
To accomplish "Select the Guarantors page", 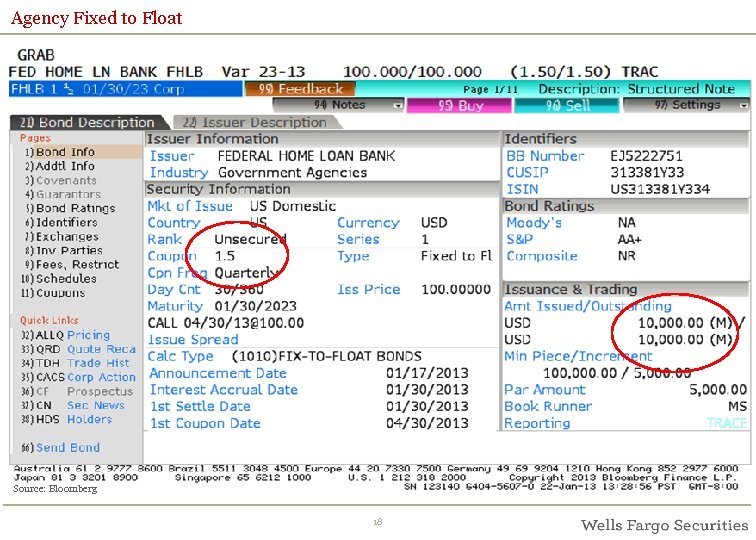I will 63,194.
